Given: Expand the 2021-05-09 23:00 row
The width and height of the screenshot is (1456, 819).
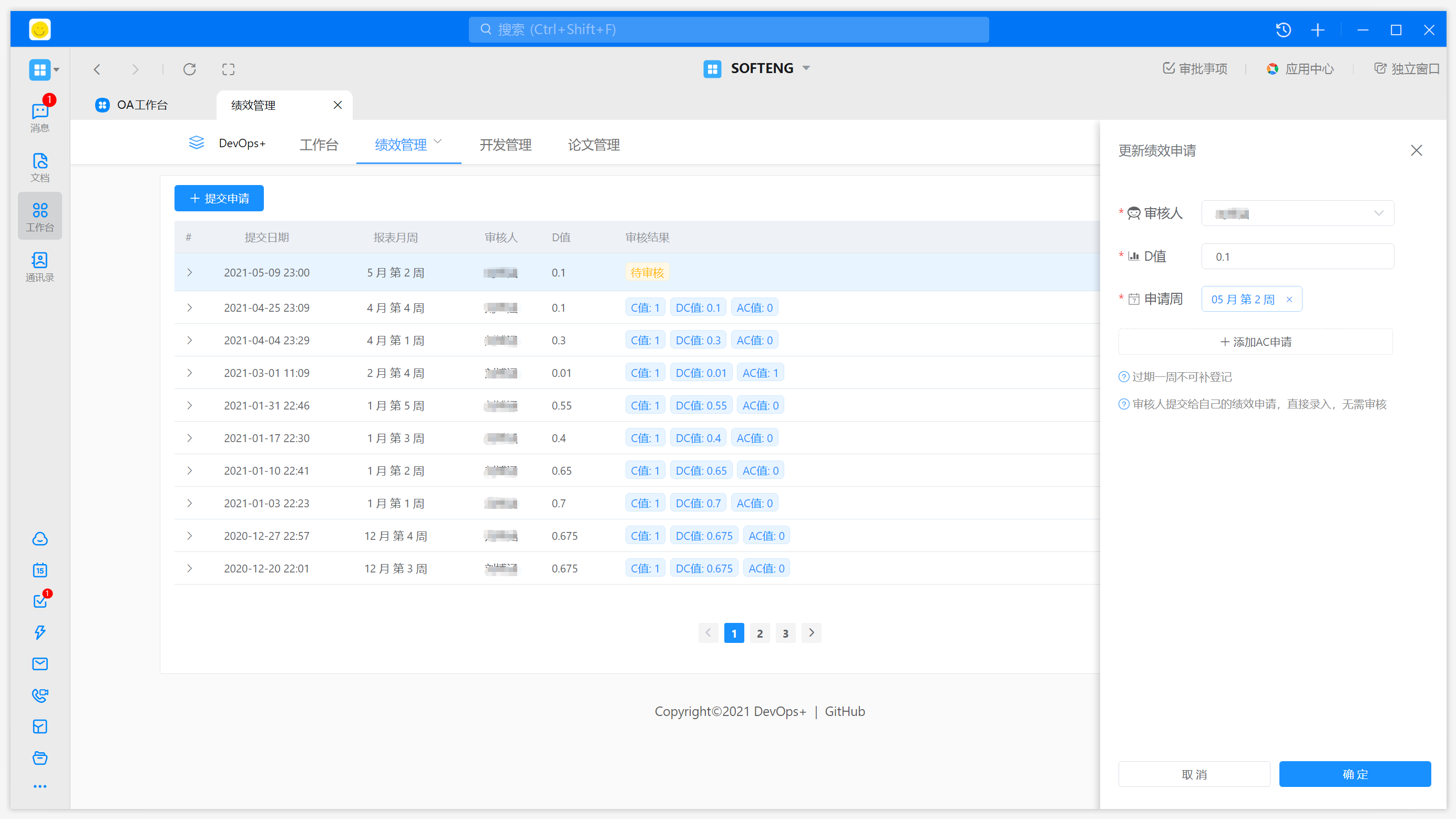Looking at the screenshot, I should click(x=189, y=272).
